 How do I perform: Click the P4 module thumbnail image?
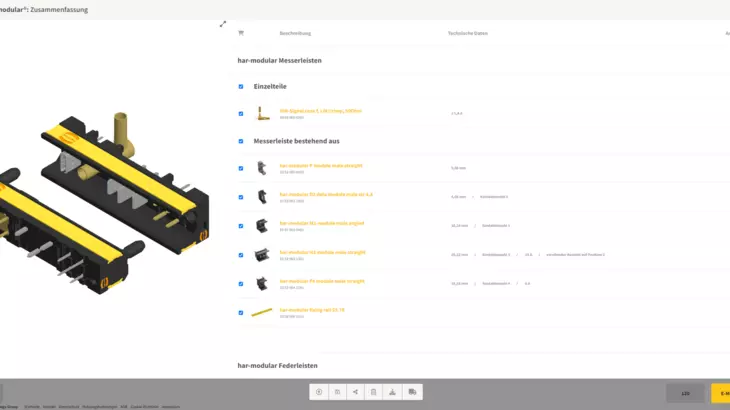[x=262, y=283]
